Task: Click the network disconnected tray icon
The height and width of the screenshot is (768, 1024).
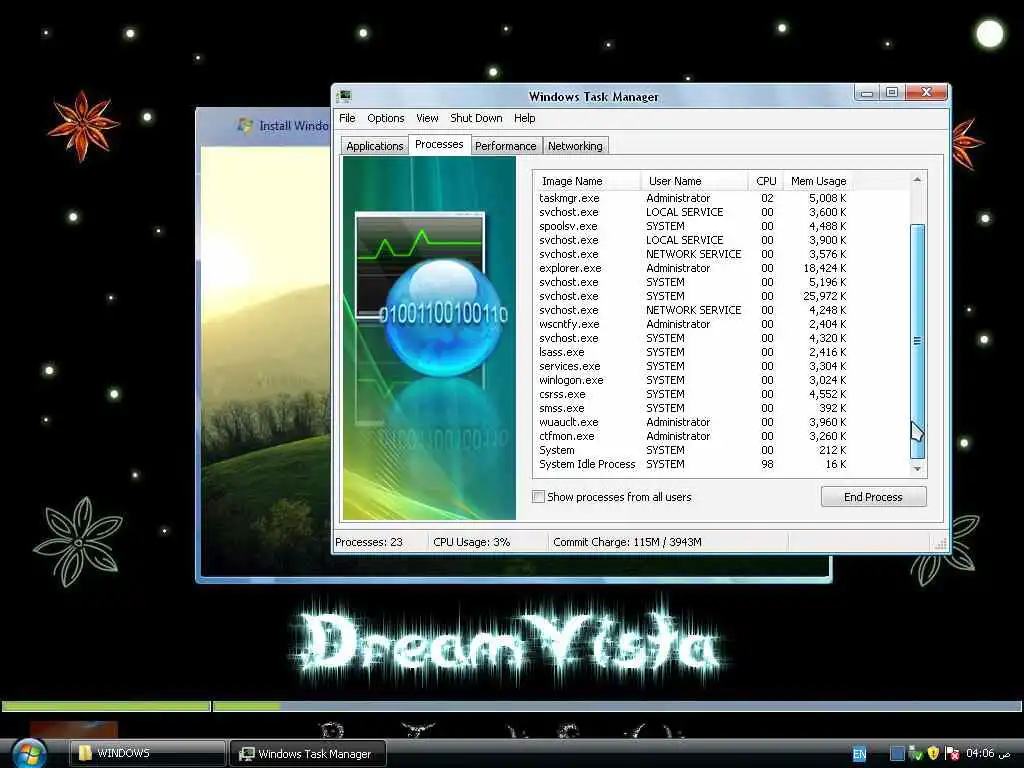Action: 952,754
